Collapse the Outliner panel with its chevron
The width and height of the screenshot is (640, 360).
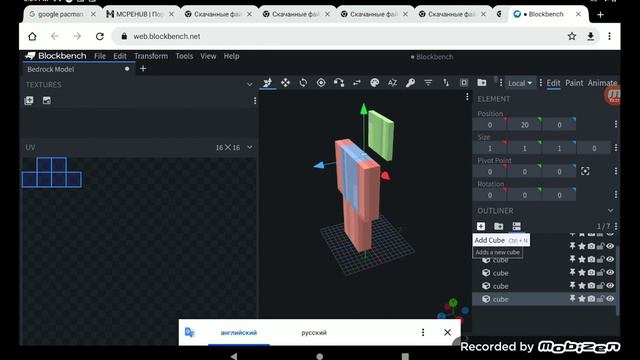point(610,211)
